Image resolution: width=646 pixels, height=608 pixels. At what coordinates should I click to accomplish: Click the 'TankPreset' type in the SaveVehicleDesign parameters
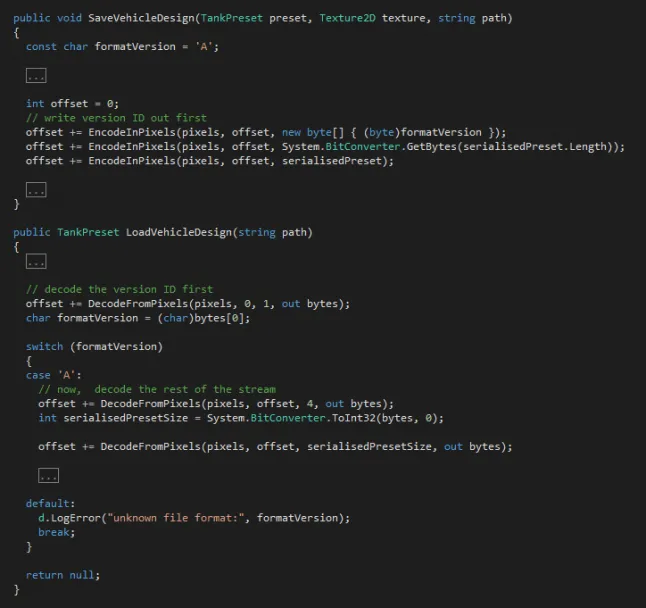[x=232, y=18]
